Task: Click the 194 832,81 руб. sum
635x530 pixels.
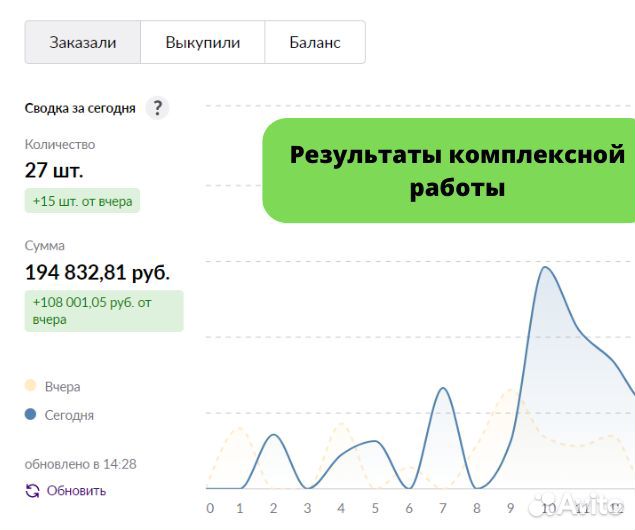Action: 97,272
